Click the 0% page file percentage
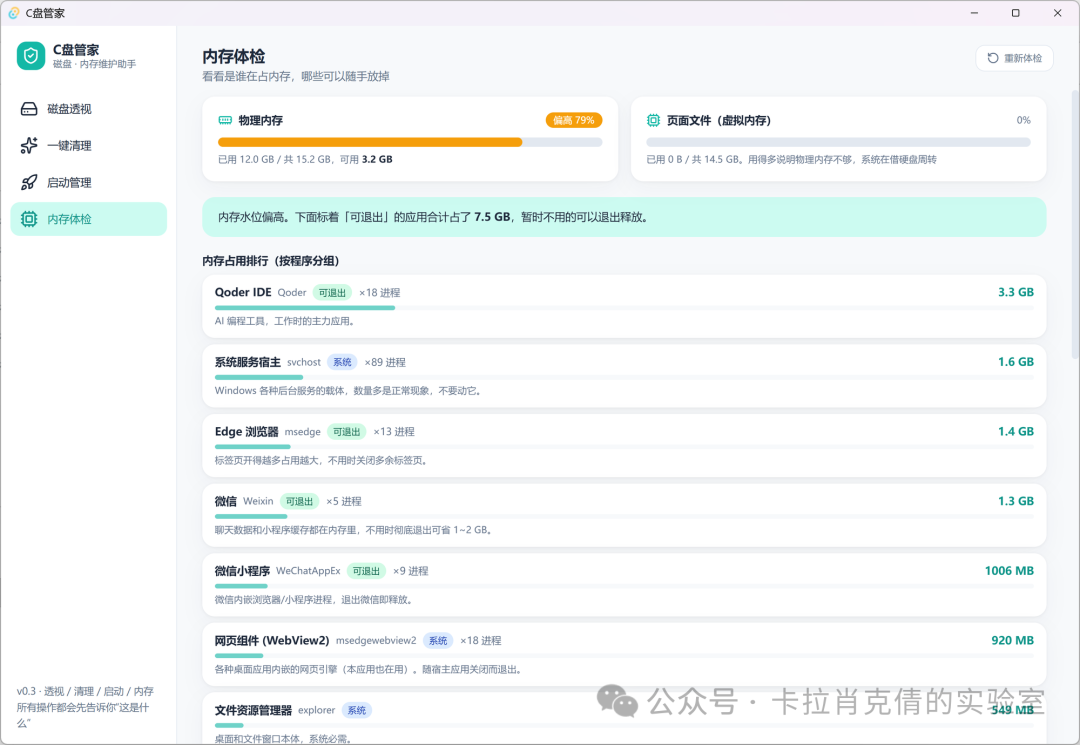Viewport: 1080px width, 745px height. pyautogui.click(x=1024, y=120)
